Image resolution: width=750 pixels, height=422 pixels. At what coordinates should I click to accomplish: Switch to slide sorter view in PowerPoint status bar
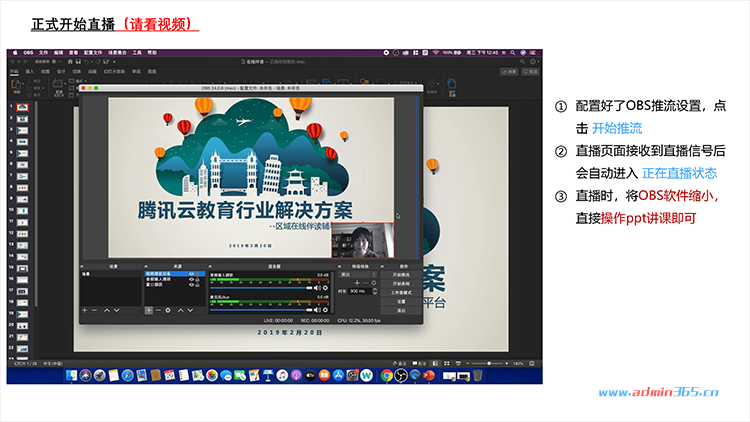447,364
